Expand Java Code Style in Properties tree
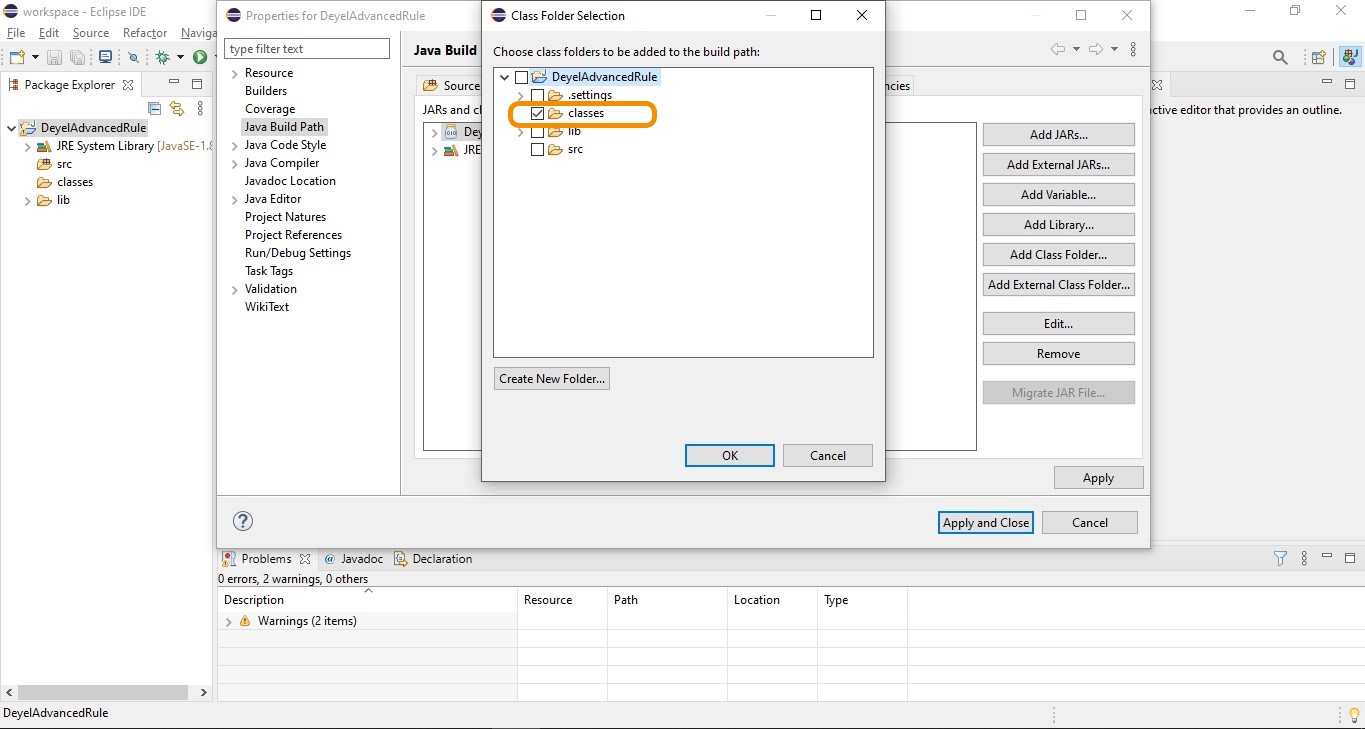Viewport: 1365px width, 729px height. click(234, 145)
